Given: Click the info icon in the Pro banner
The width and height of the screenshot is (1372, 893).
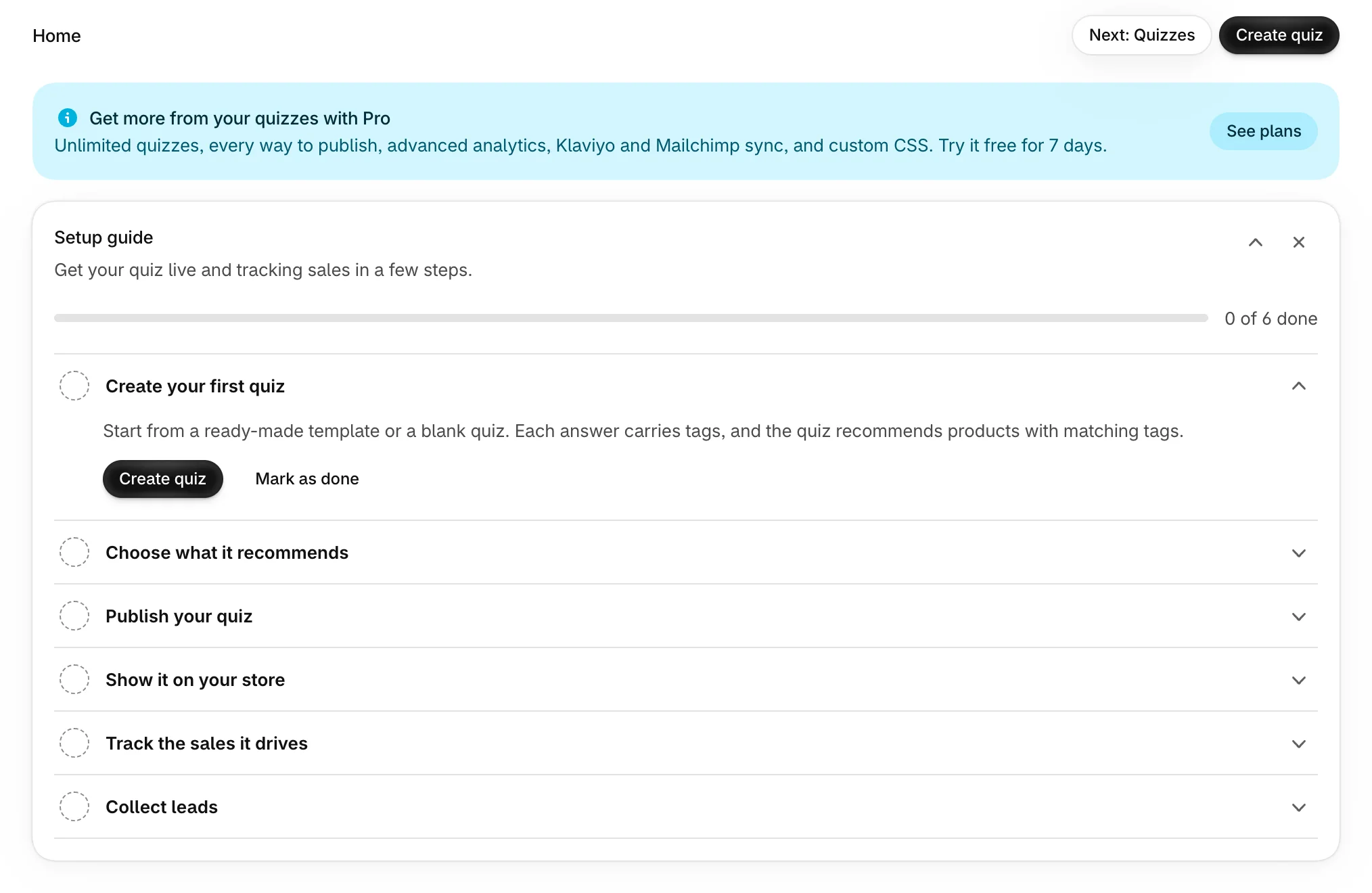Looking at the screenshot, I should pos(68,118).
